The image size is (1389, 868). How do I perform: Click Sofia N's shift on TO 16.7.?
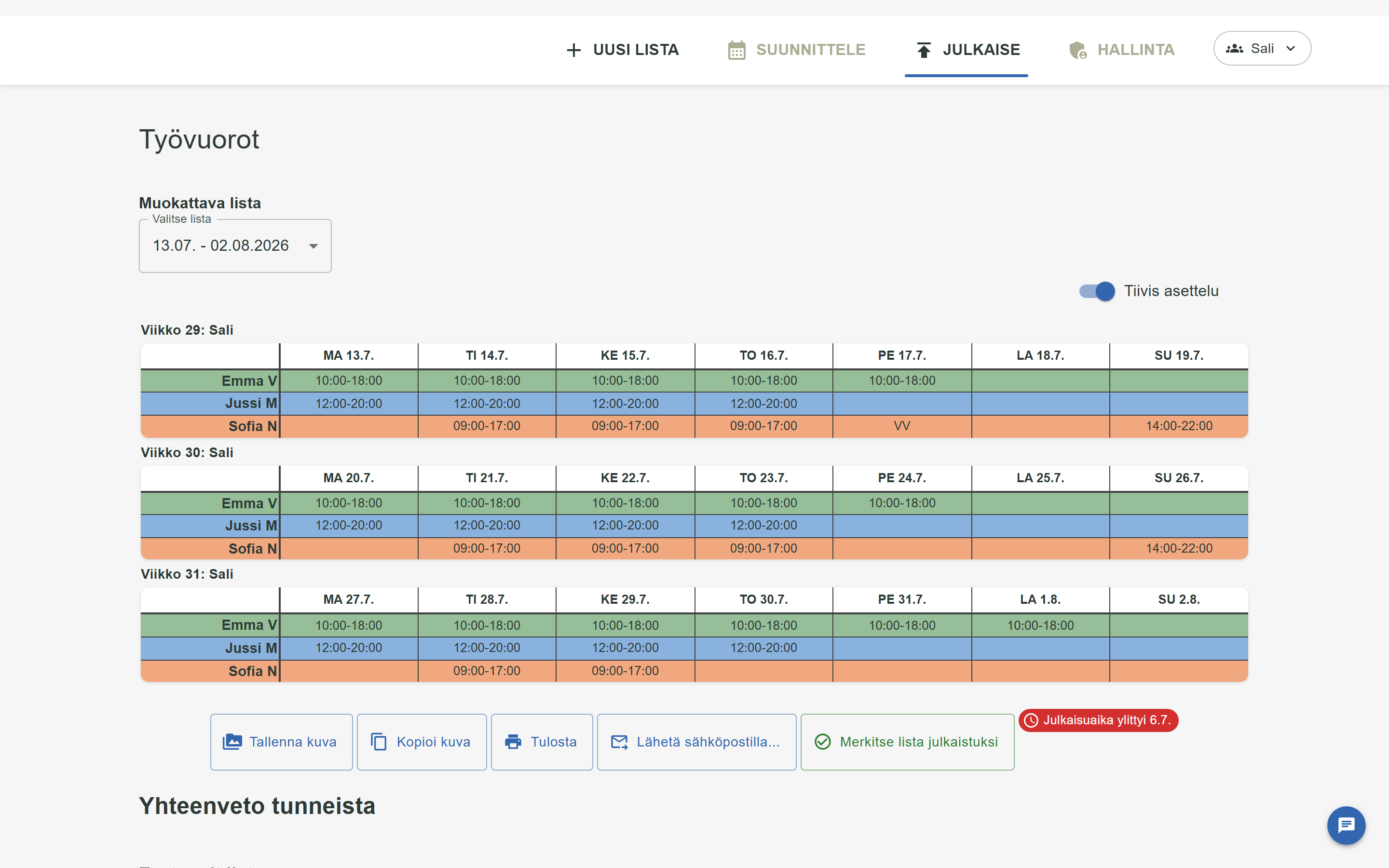click(x=763, y=426)
